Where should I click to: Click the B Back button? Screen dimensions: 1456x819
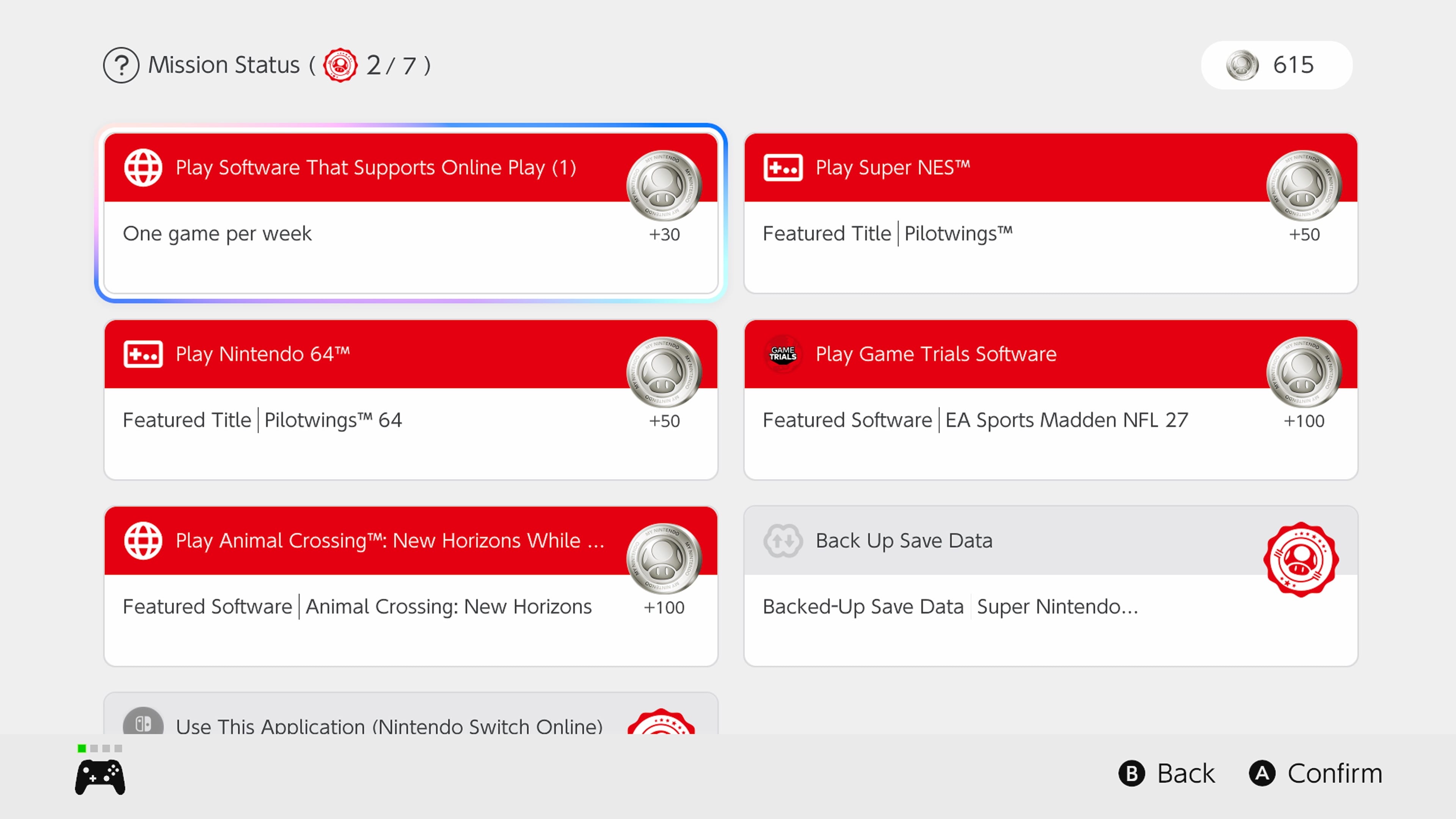(1167, 773)
